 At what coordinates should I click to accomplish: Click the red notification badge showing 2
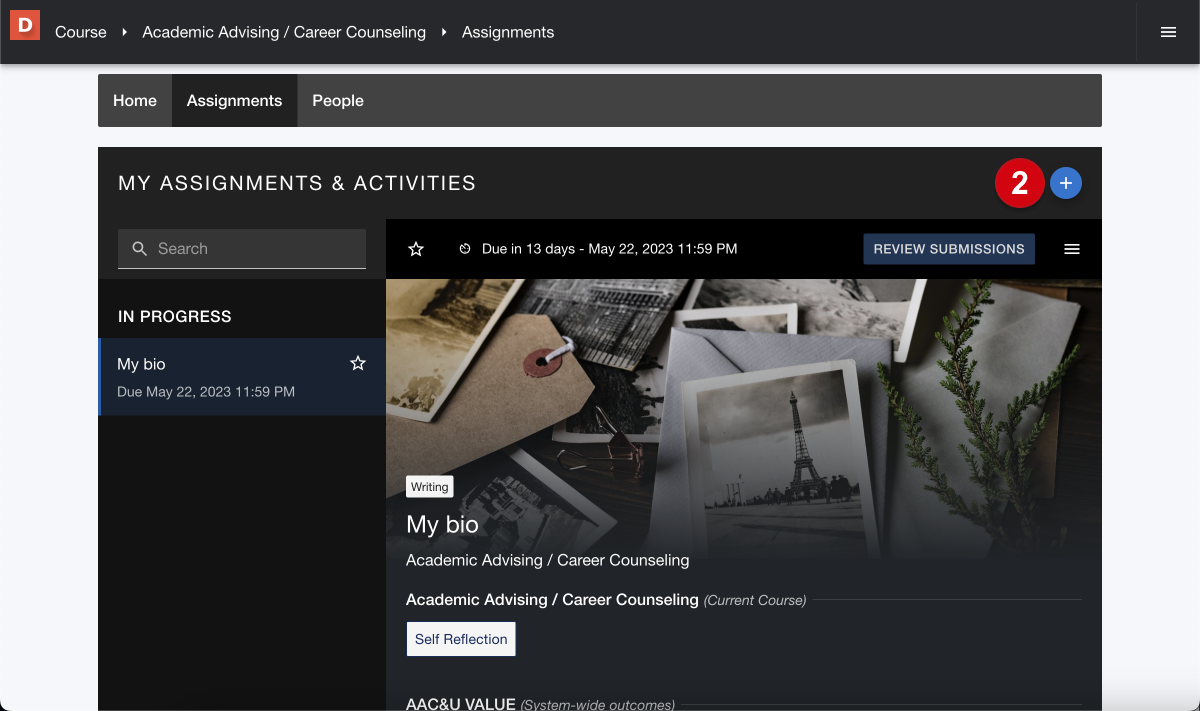click(x=1019, y=183)
